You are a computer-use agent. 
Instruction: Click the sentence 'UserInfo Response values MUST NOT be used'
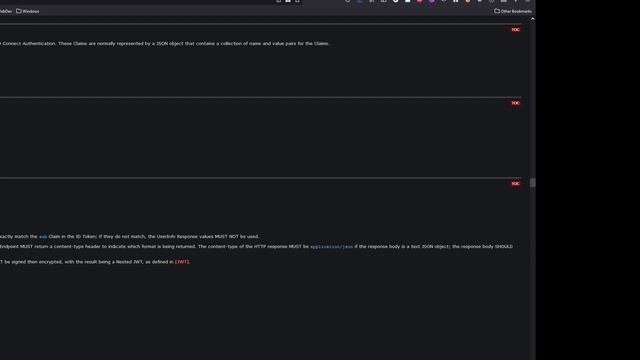(207, 236)
